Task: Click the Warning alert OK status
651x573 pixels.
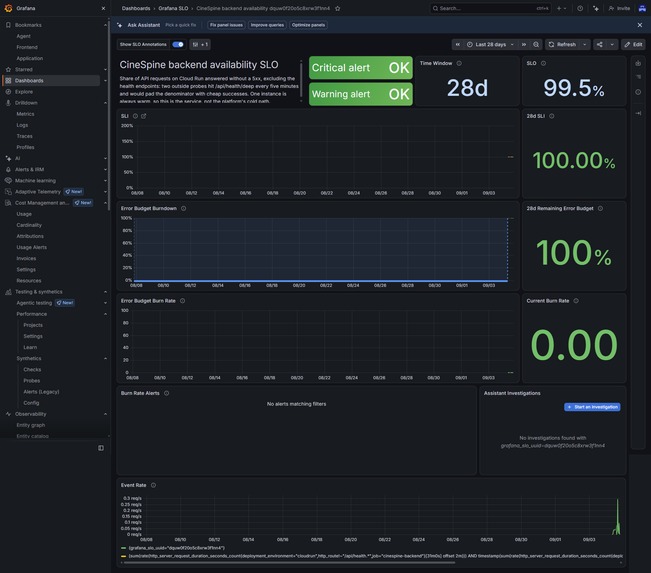Action: tap(361, 94)
